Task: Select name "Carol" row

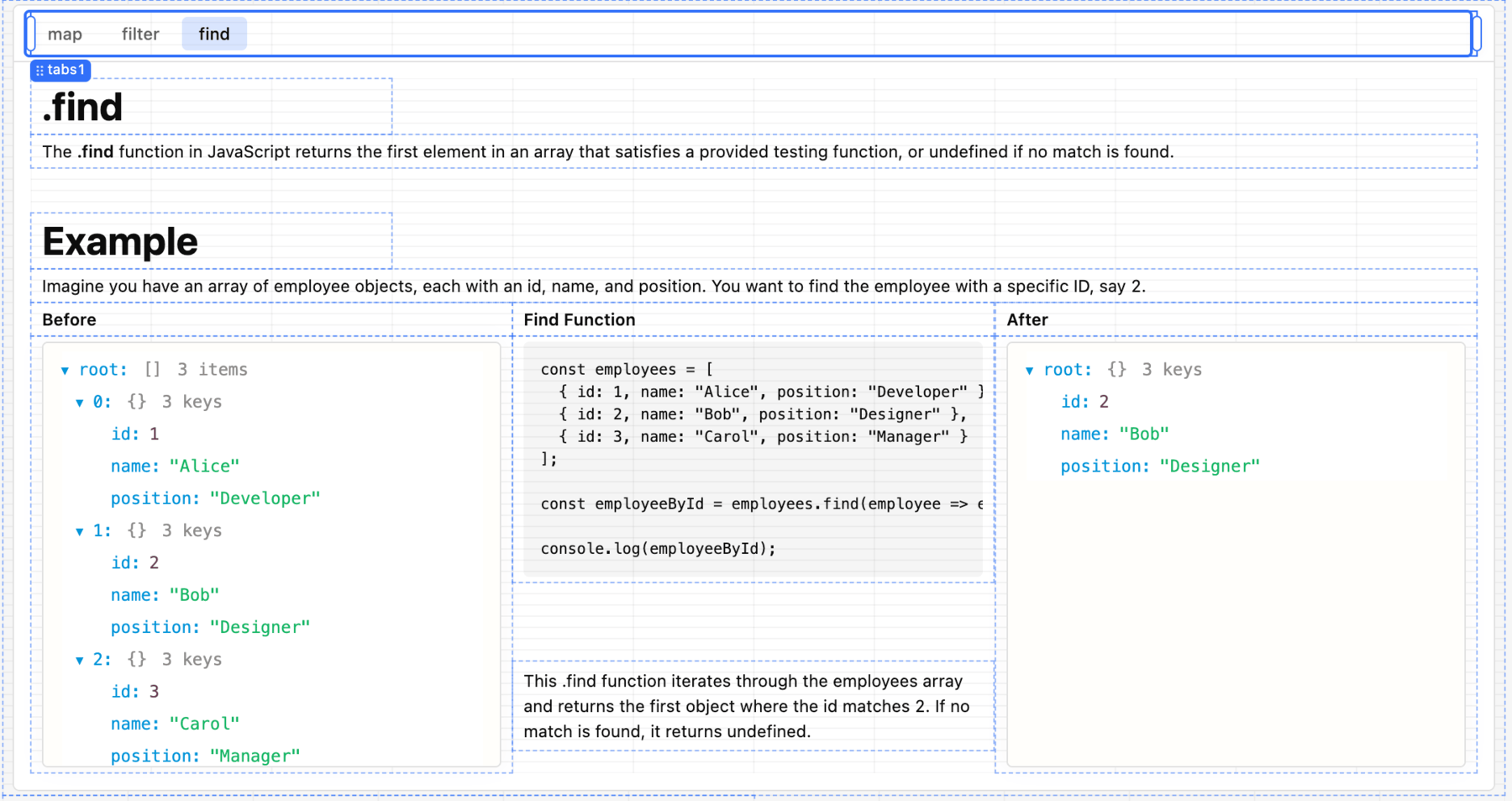Action: [175, 724]
